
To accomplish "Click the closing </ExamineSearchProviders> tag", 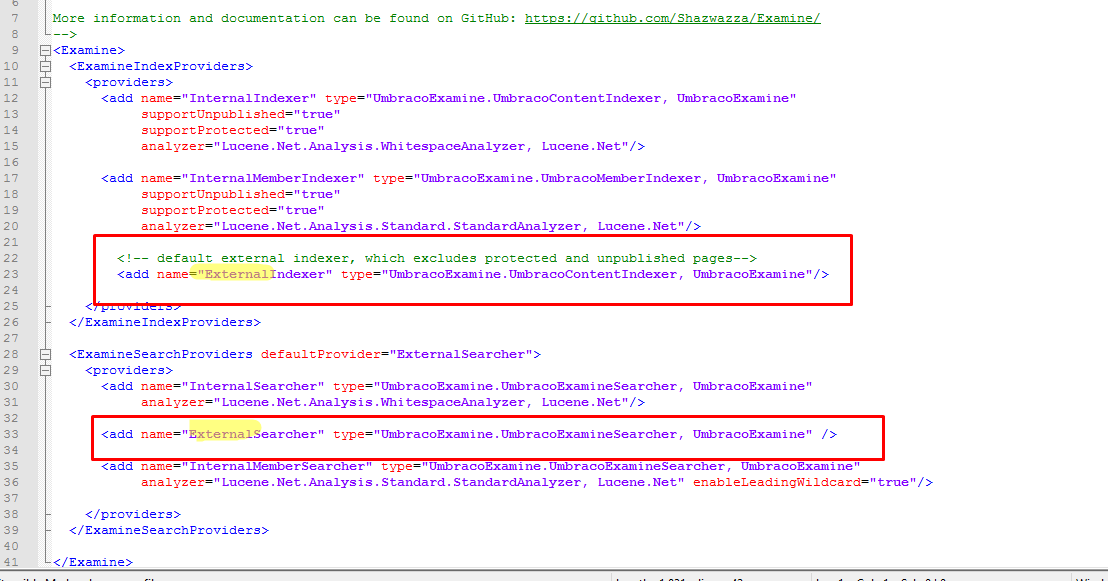I will (x=169, y=530).
